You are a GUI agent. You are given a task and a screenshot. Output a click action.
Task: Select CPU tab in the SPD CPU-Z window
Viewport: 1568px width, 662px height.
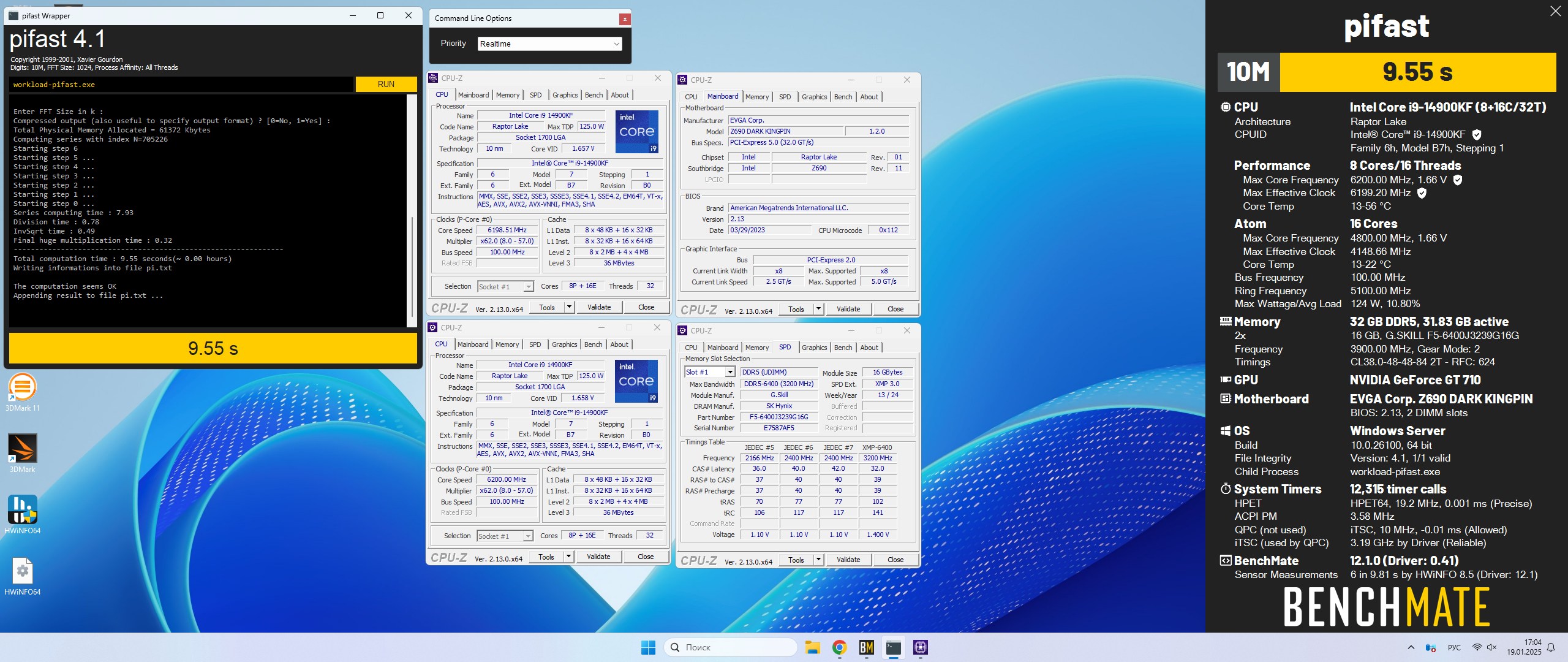click(x=691, y=348)
